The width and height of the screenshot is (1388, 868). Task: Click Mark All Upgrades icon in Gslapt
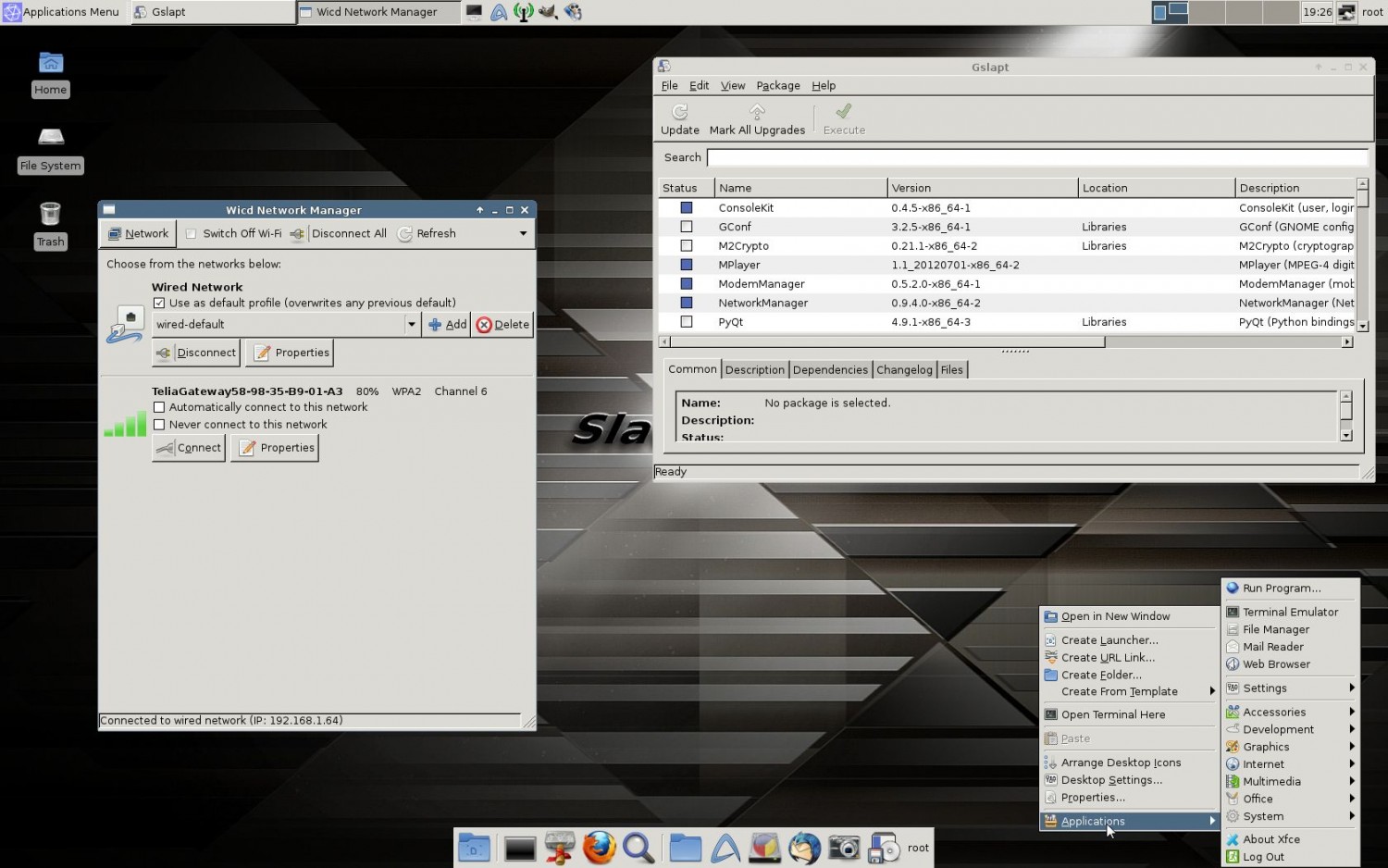coord(757,112)
